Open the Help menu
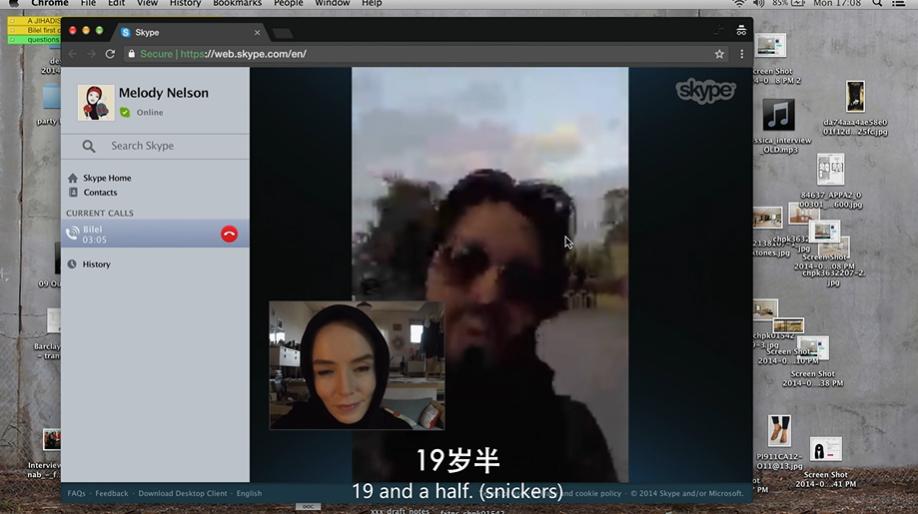 pos(372,4)
